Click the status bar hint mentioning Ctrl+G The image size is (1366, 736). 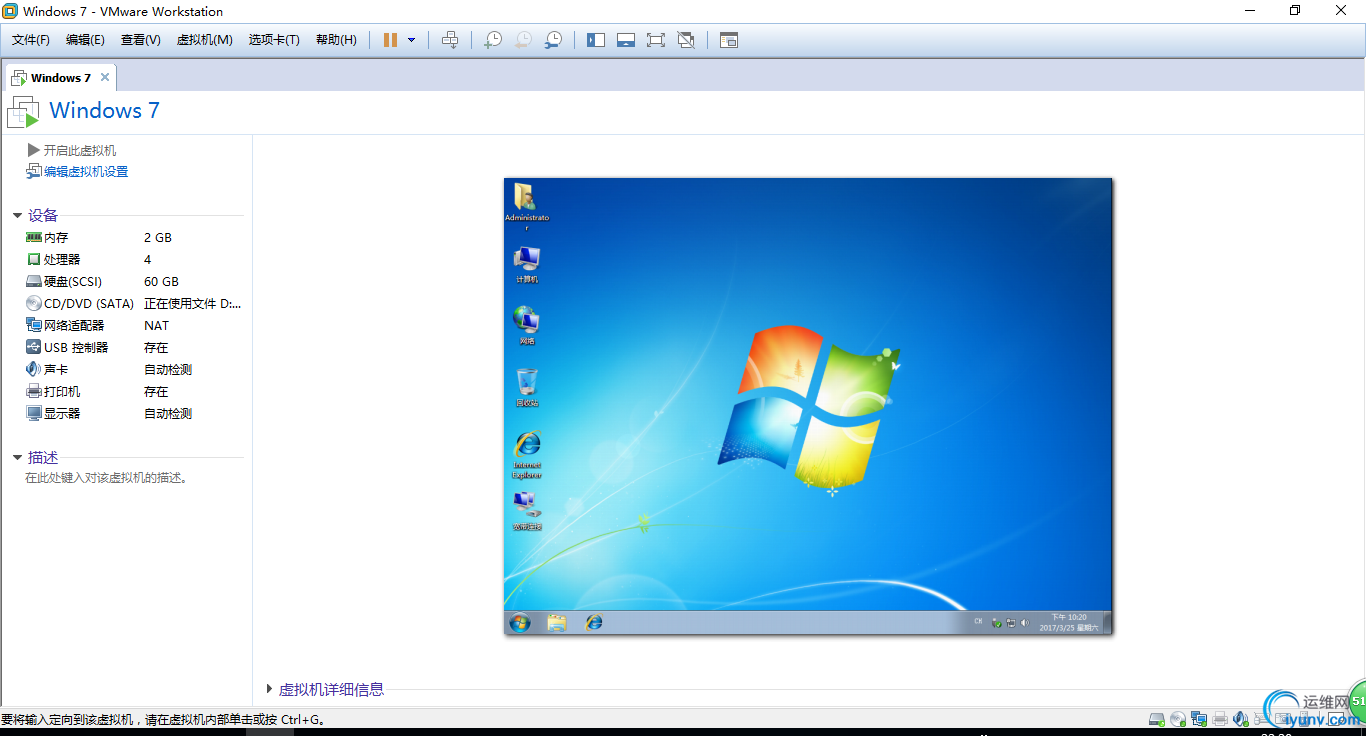tap(163, 719)
